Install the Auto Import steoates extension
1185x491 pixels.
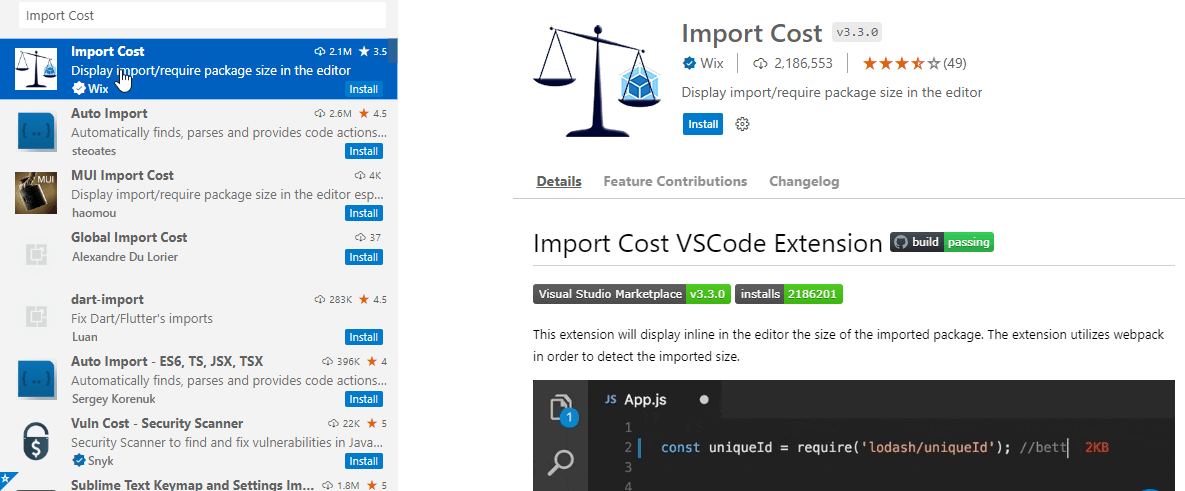click(x=364, y=151)
